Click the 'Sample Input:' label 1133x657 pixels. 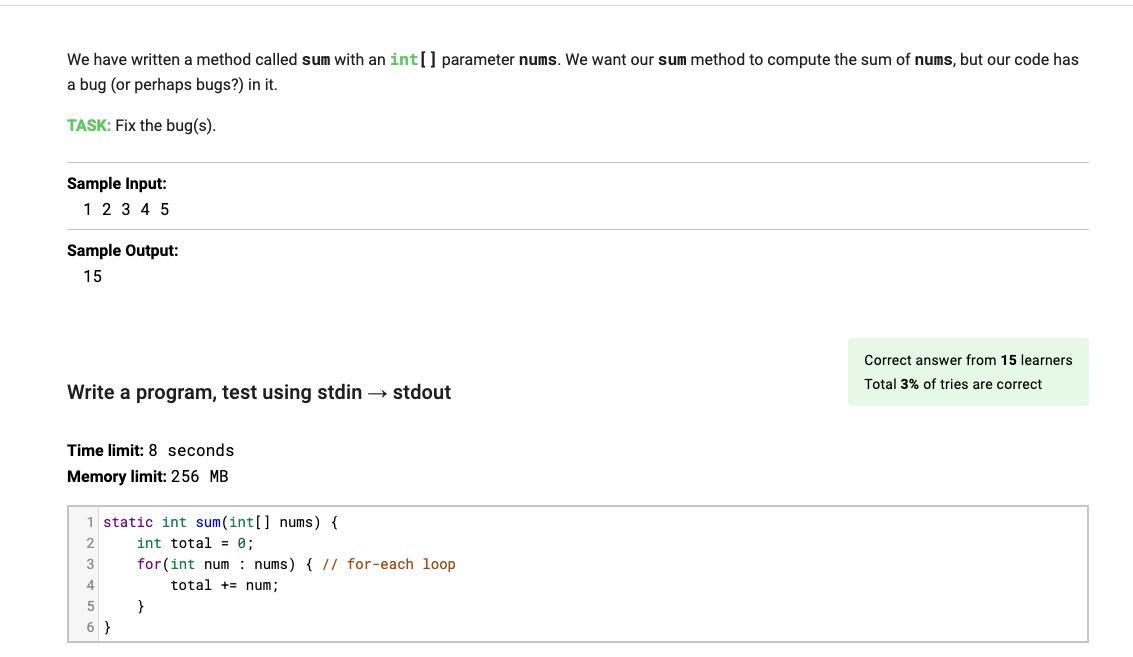117,183
